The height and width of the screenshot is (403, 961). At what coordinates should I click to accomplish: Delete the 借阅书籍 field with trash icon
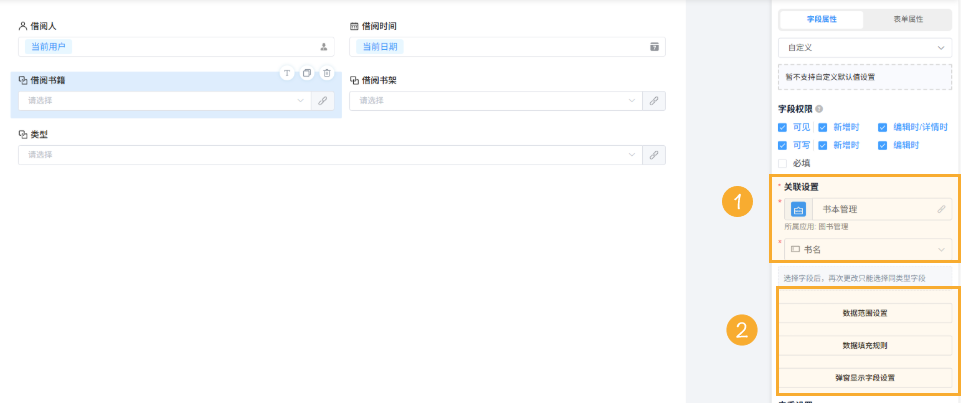(x=327, y=73)
